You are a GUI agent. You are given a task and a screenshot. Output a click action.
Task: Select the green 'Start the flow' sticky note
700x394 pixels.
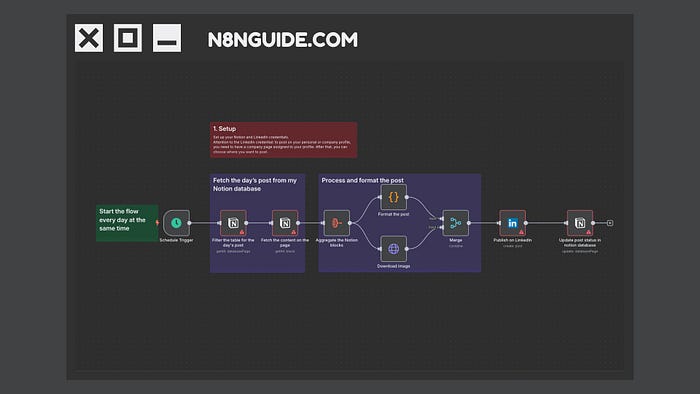127,223
